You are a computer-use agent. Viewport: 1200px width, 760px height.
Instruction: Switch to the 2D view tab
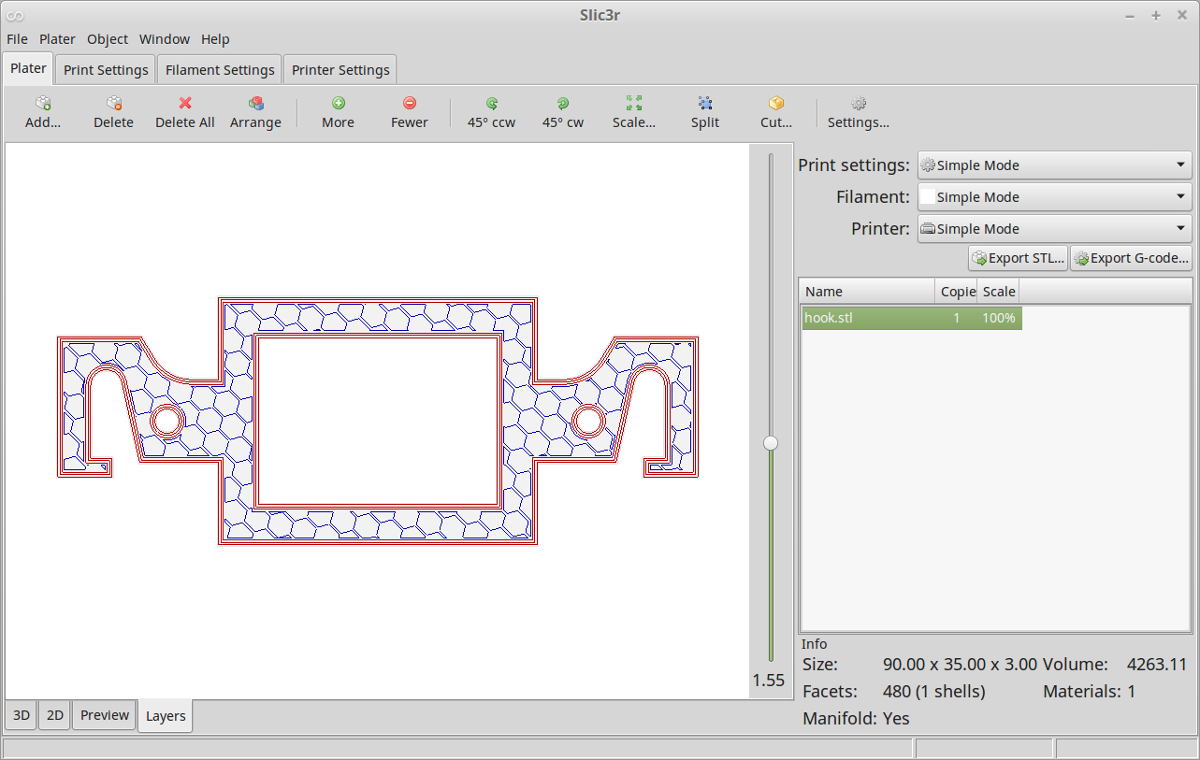(x=55, y=715)
